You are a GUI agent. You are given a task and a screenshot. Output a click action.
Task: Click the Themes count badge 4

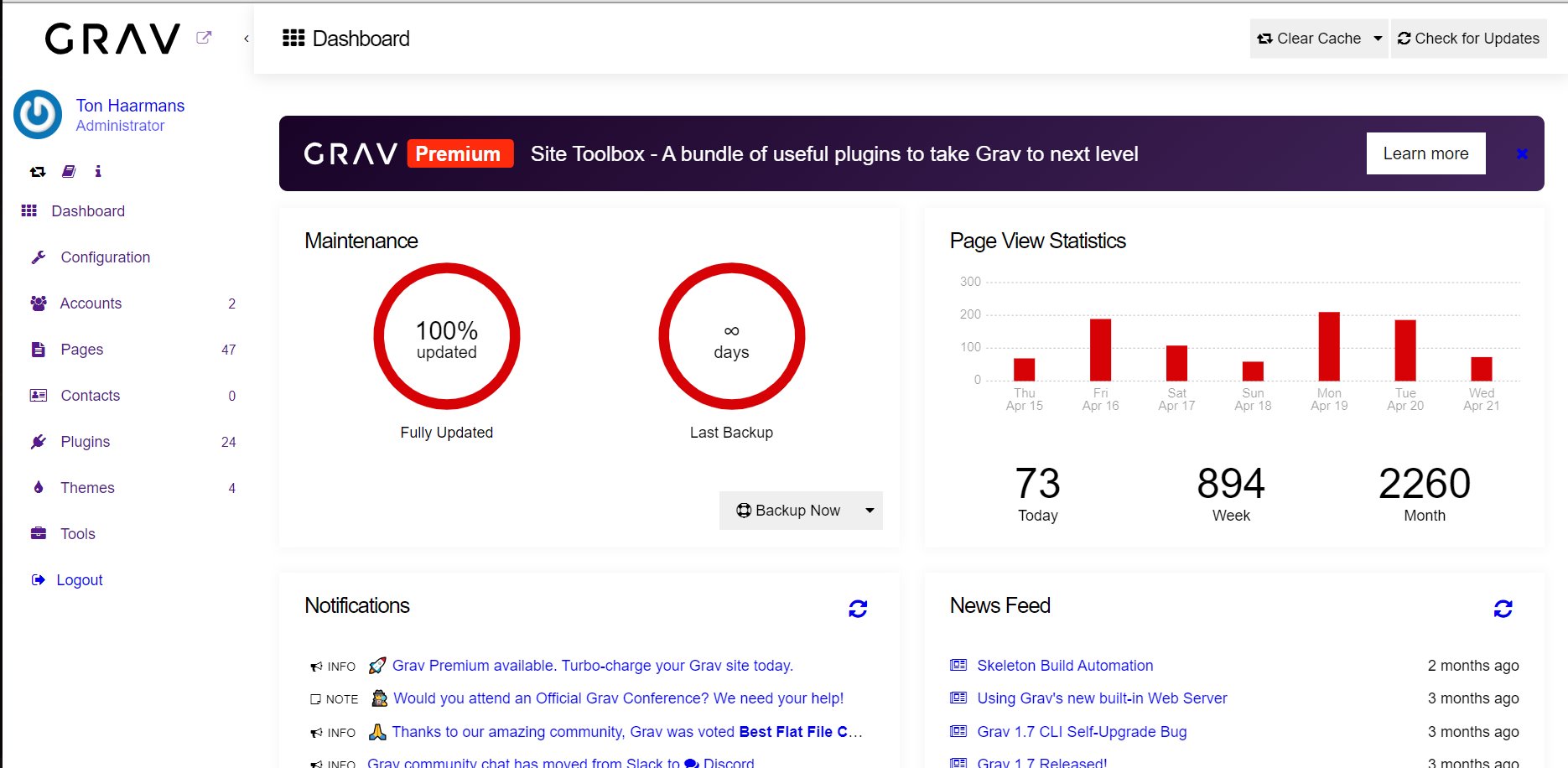pyautogui.click(x=231, y=488)
